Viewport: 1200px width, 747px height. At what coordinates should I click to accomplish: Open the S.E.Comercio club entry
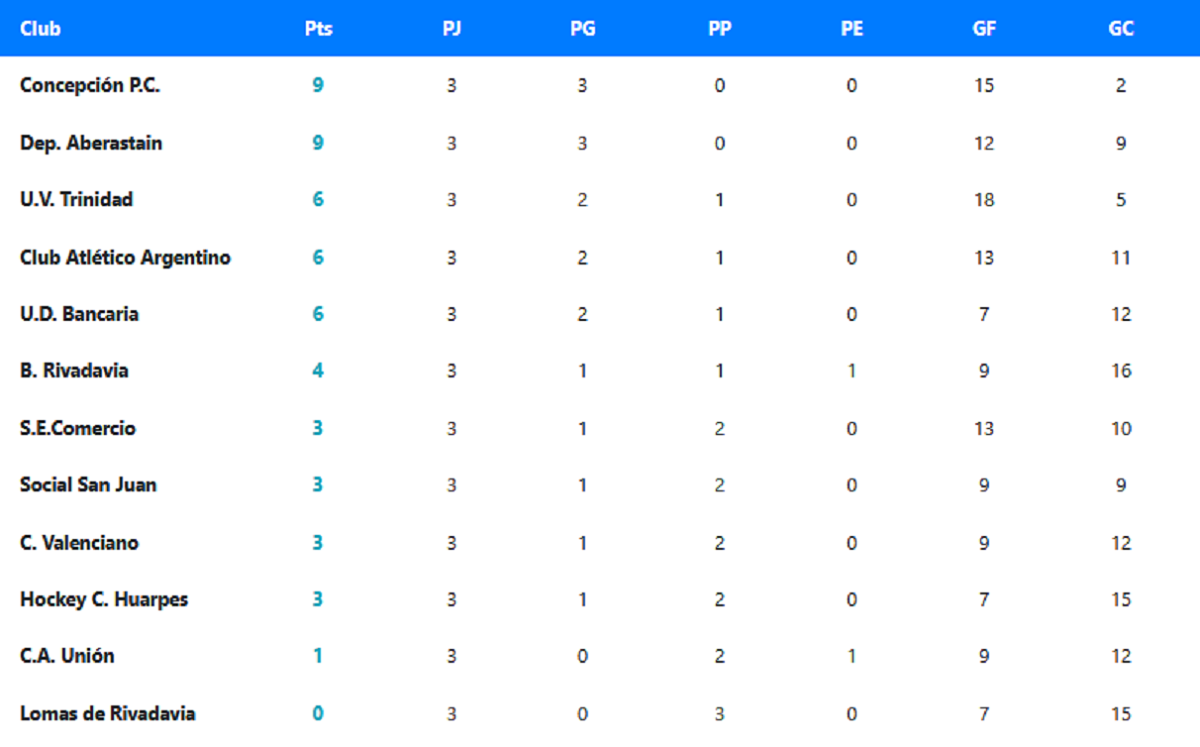[x=78, y=428]
